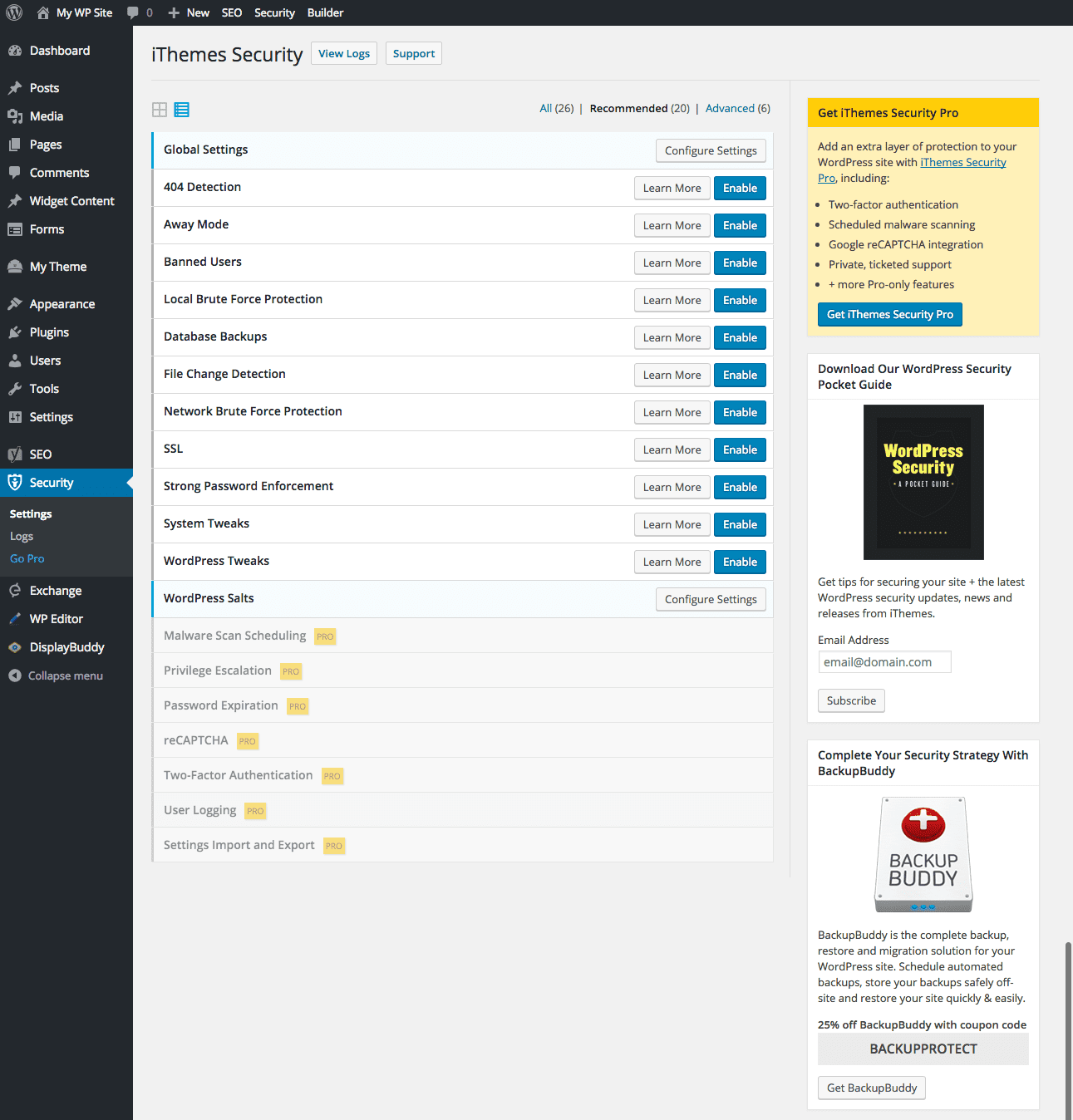Click the Pages icon in sidebar
This screenshot has height=1120, width=1073.
pyautogui.click(x=15, y=145)
